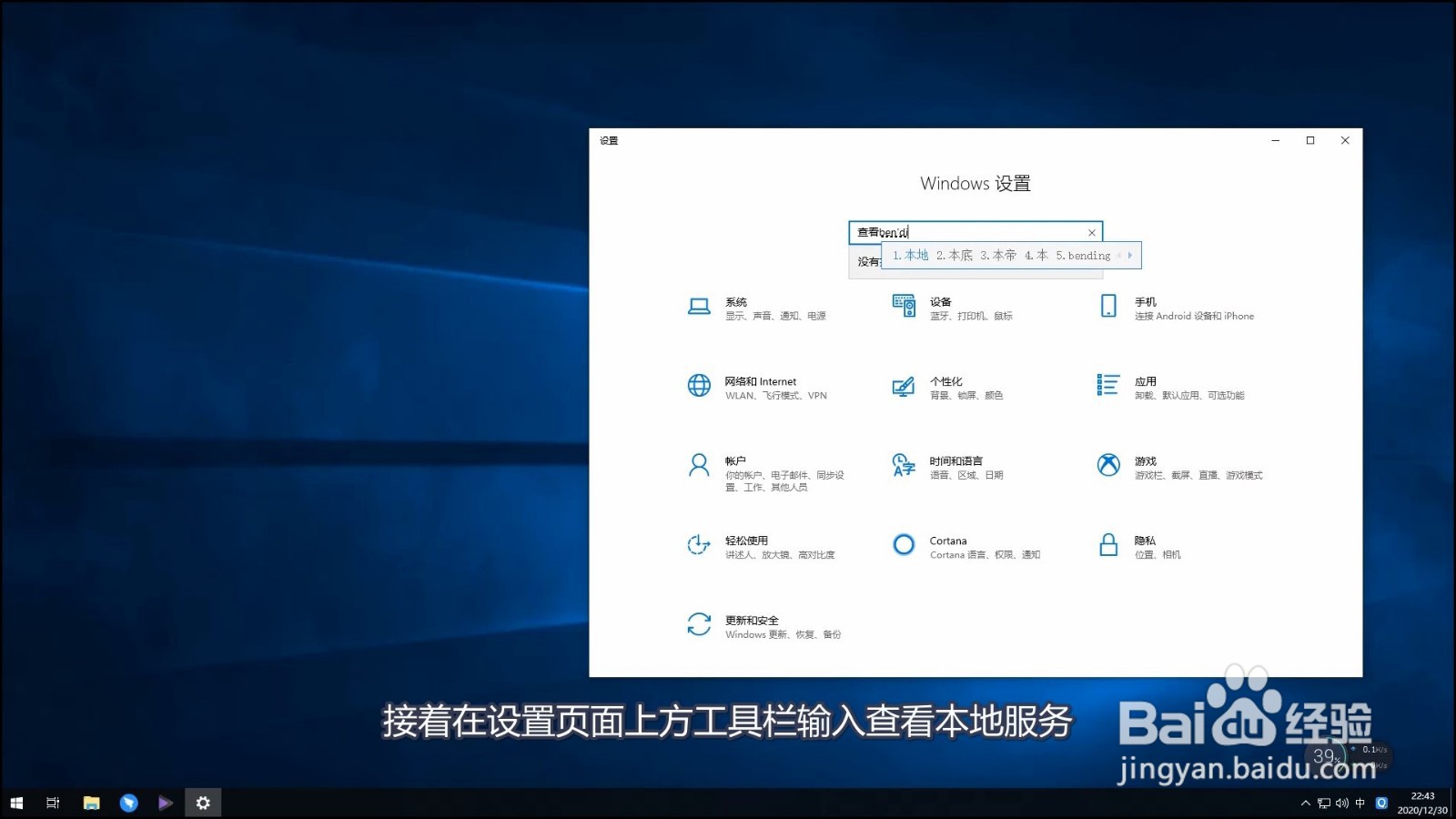Expand hidden tray icons with the chevron
The image size is (1456, 819).
coord(1306,803)
